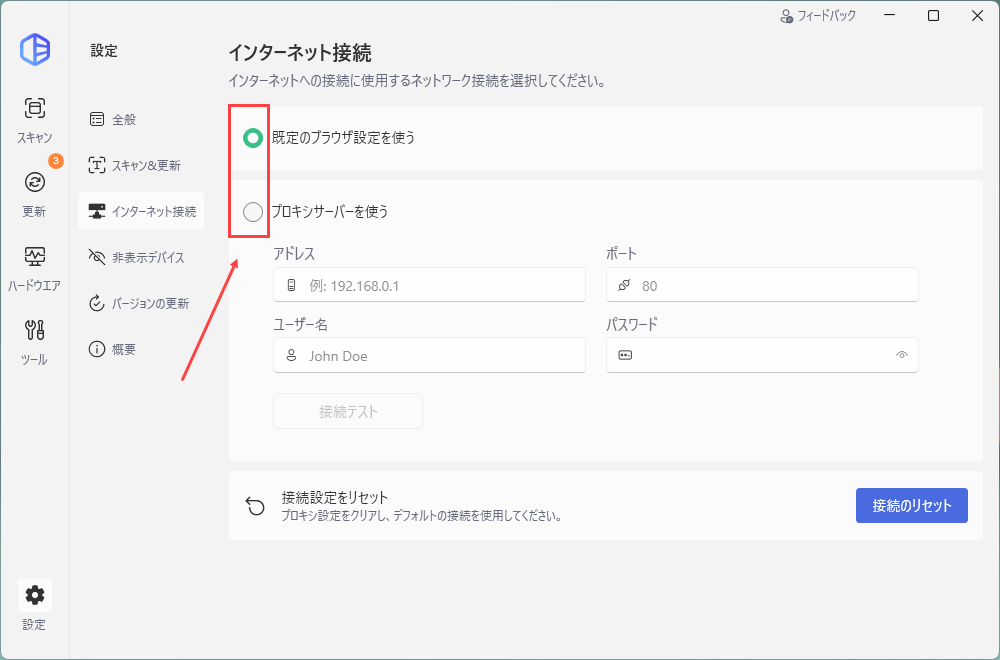Click the key icon in password field
Image resolution: width=1000 pixels, height=660 pixels.
pyautogui.click(x=625, y=355)
